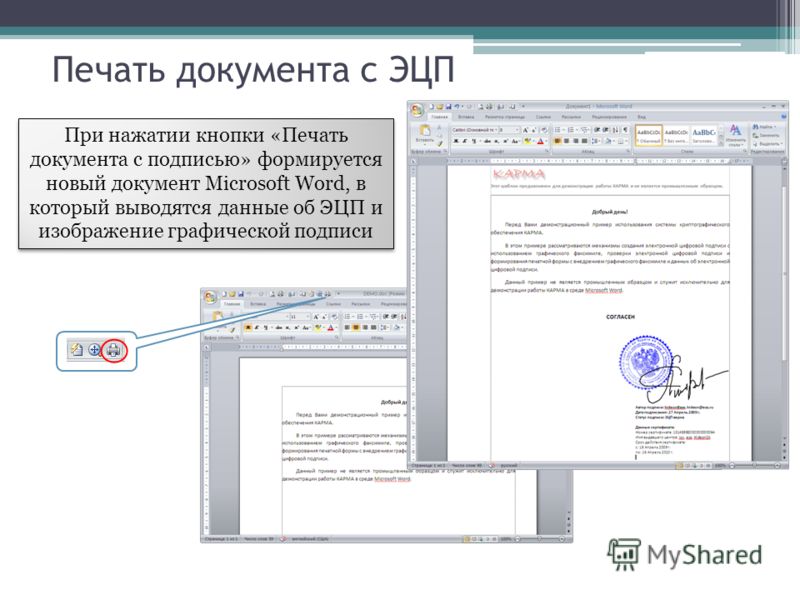Switch to Главная tab in front window
The width and height of the screenshot is (800, 600).
tap(440, 117)
